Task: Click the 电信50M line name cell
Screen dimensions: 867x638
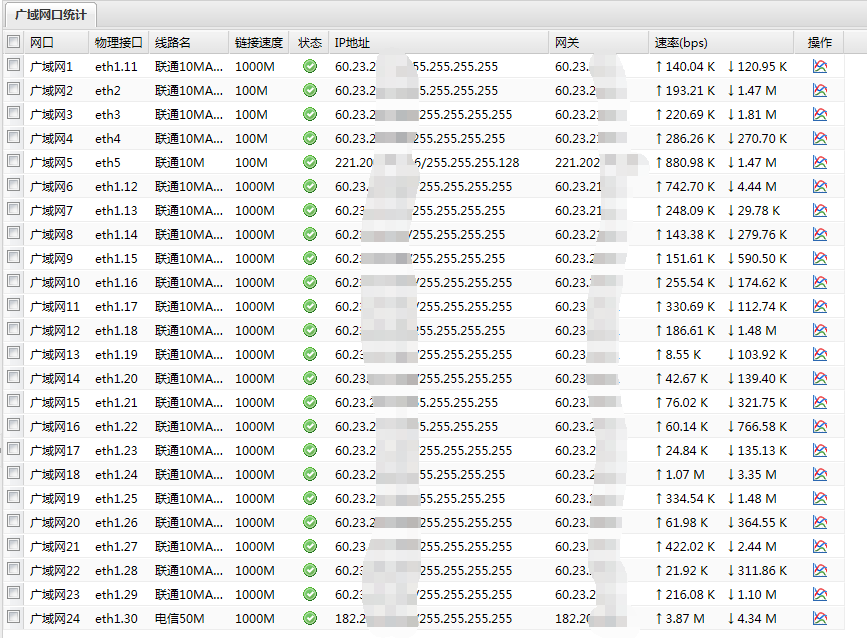Action: [x=180, y=619]
